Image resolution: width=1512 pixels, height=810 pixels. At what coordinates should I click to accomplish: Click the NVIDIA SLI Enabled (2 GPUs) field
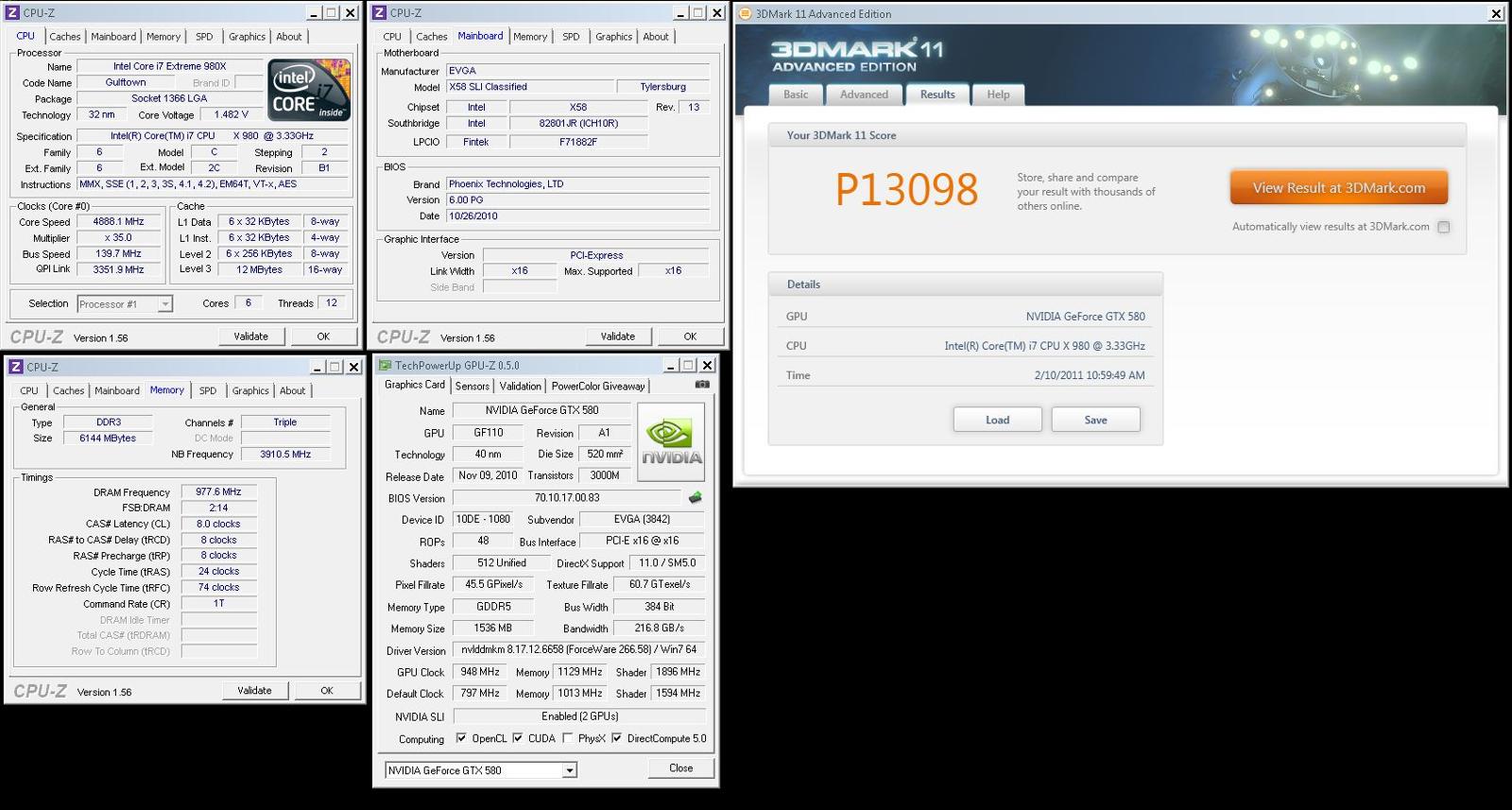[x=579, y=716]
